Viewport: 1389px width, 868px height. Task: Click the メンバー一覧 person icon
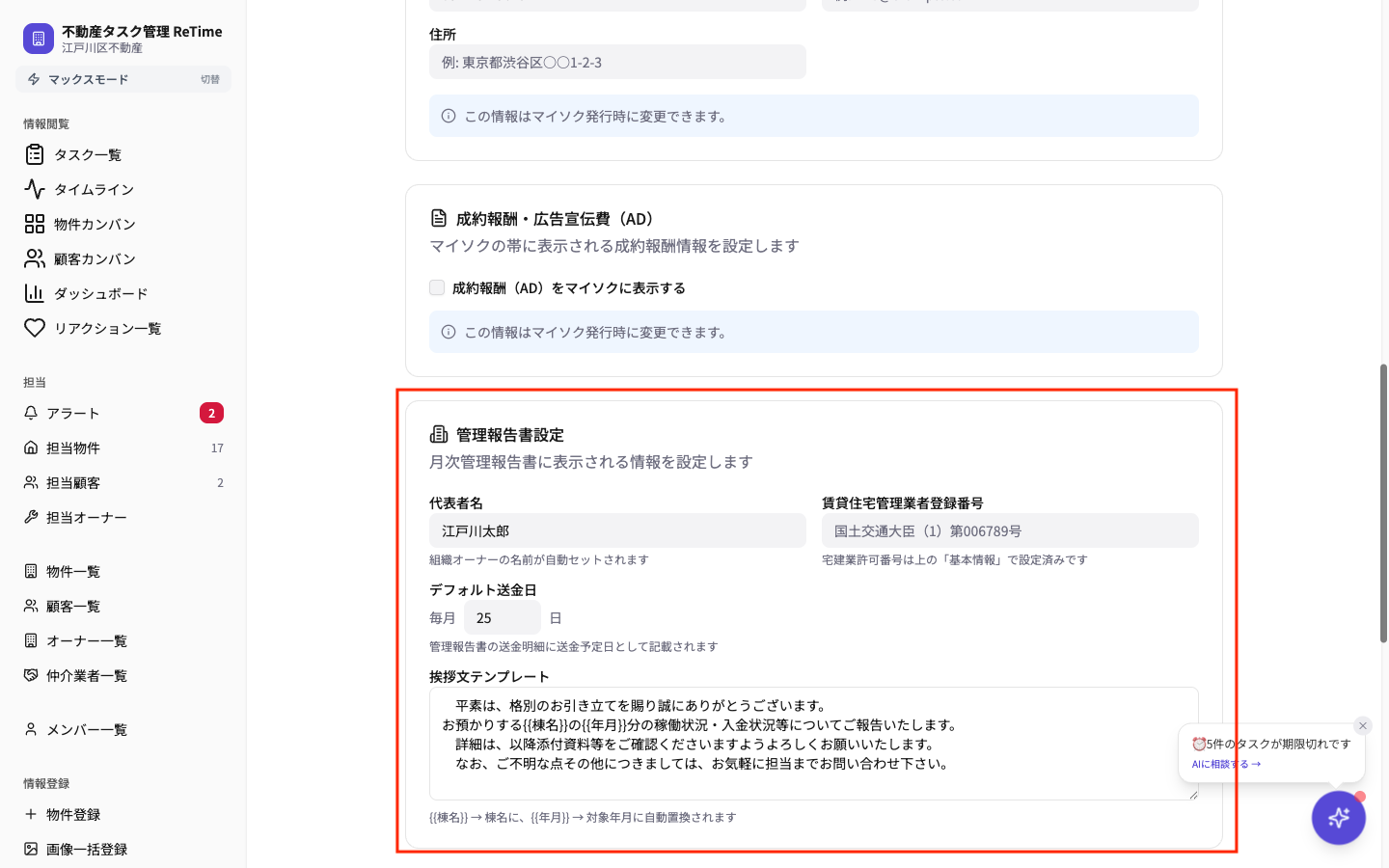[x=31, y=729]
